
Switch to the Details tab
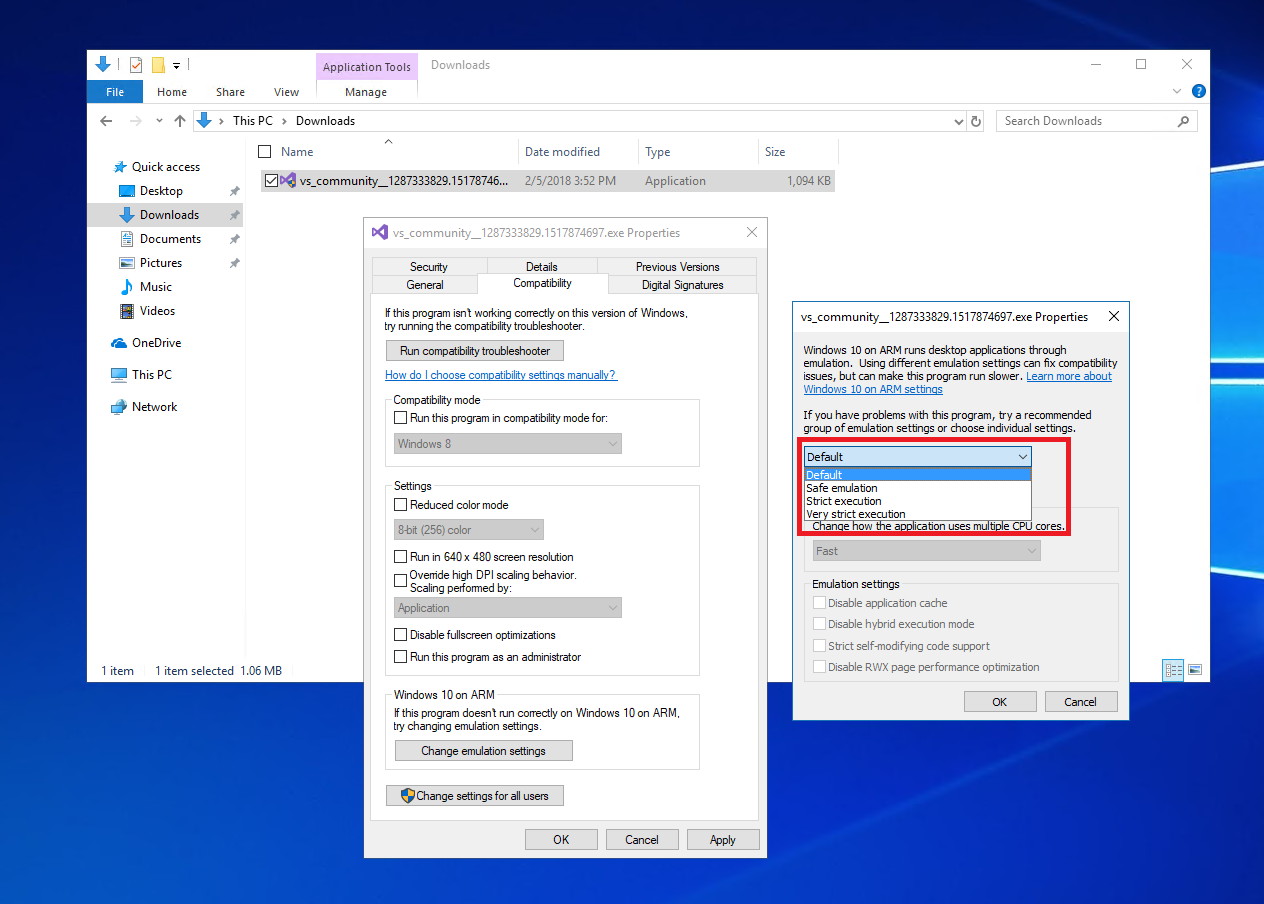[x=541, y=267]
